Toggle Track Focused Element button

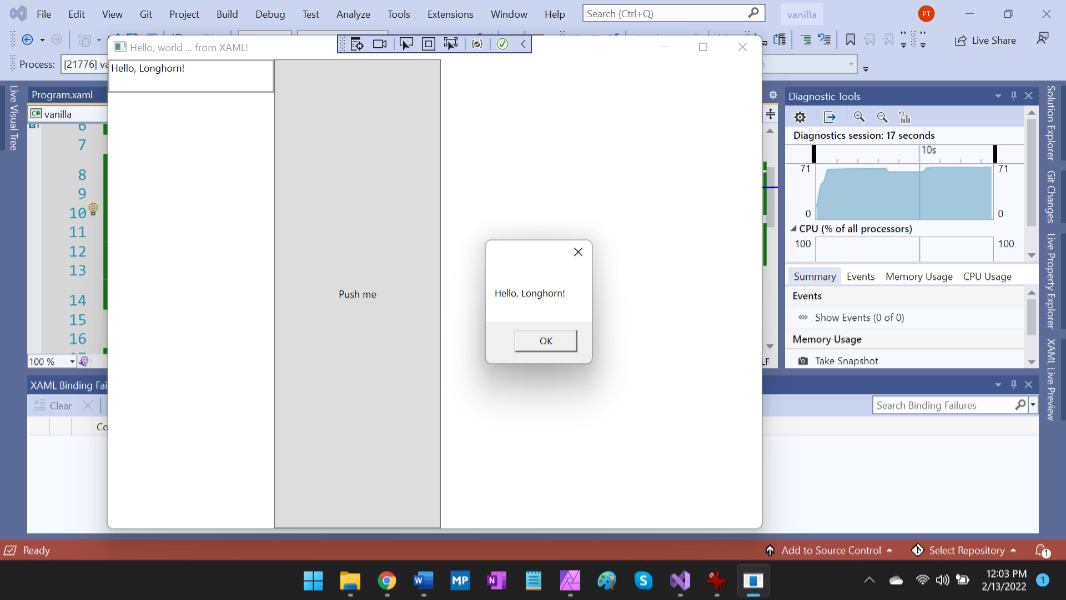click(451, 44)
